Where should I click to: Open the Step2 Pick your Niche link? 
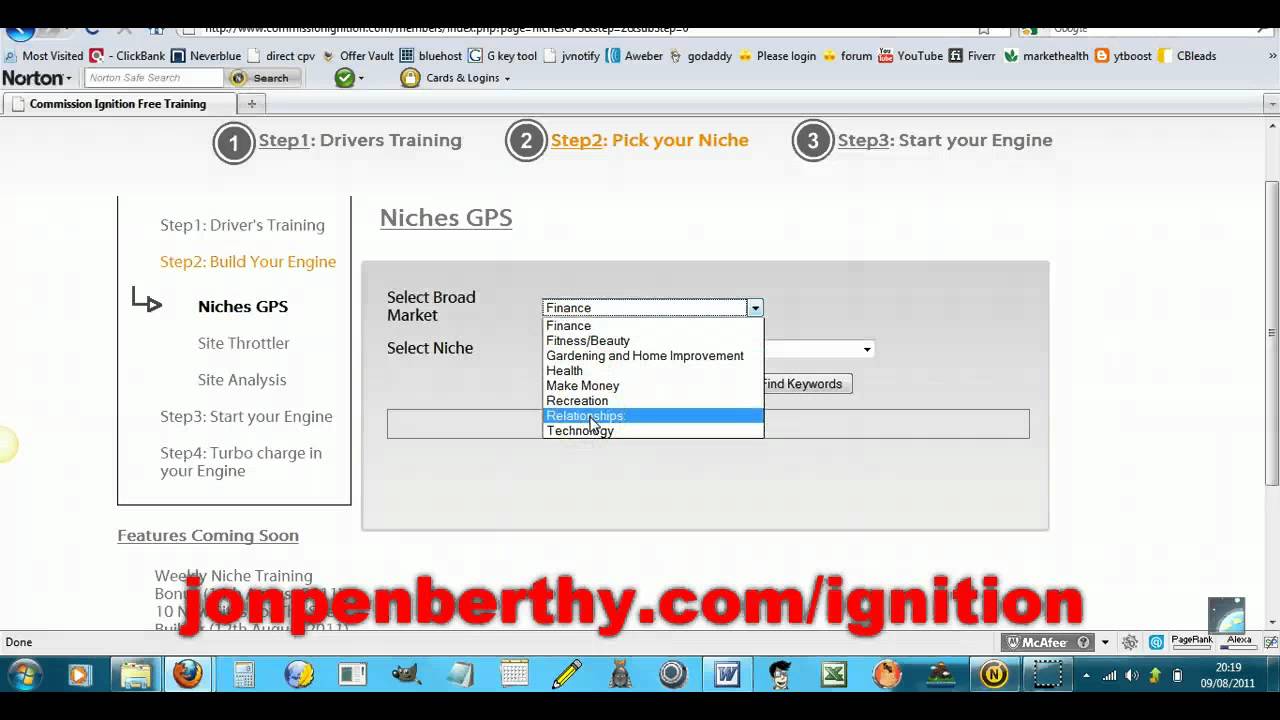[649, 140]
